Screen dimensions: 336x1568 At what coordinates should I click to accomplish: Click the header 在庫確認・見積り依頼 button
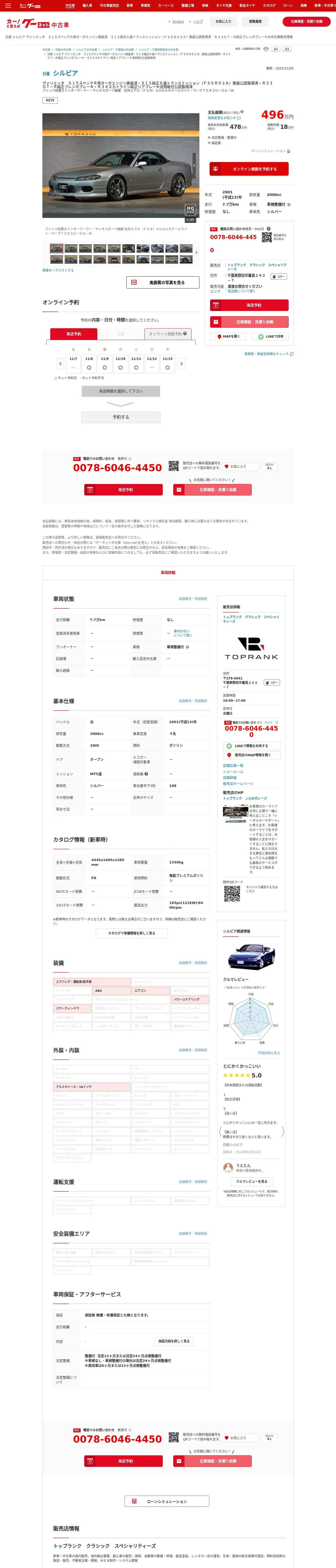[307, 21]
